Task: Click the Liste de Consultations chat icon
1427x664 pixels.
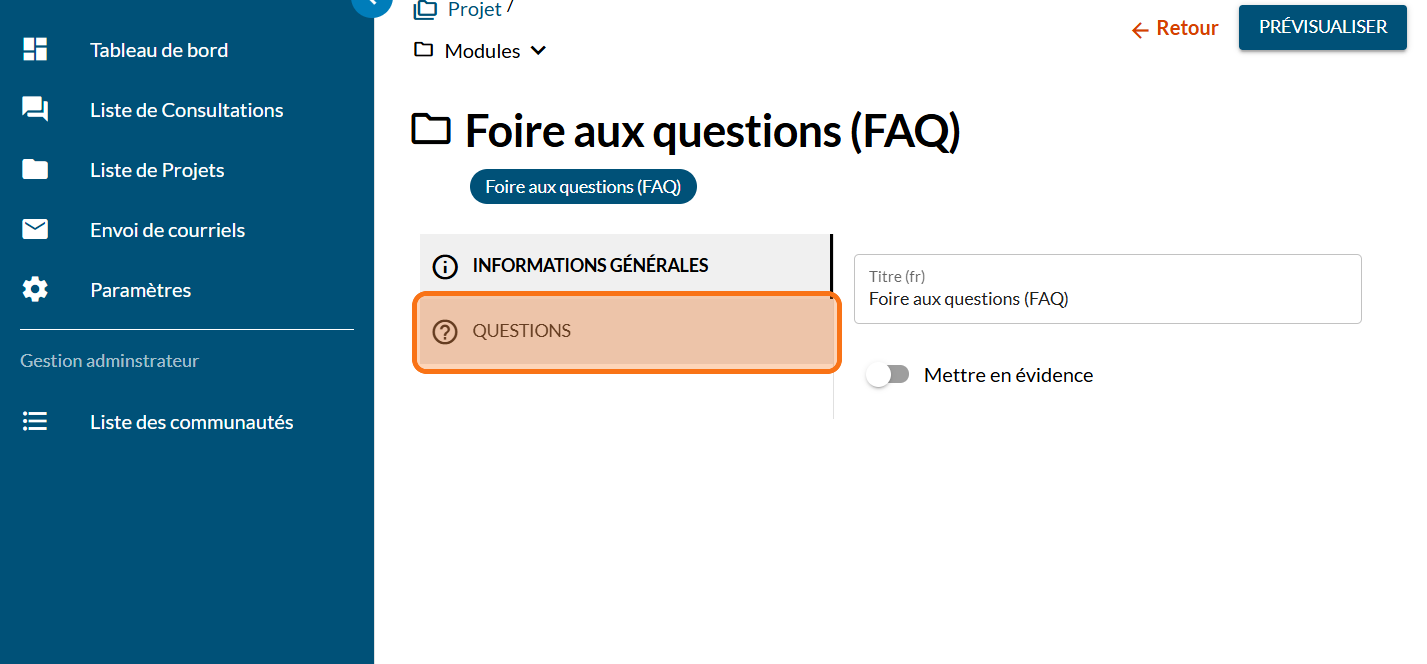Action: 35,110
